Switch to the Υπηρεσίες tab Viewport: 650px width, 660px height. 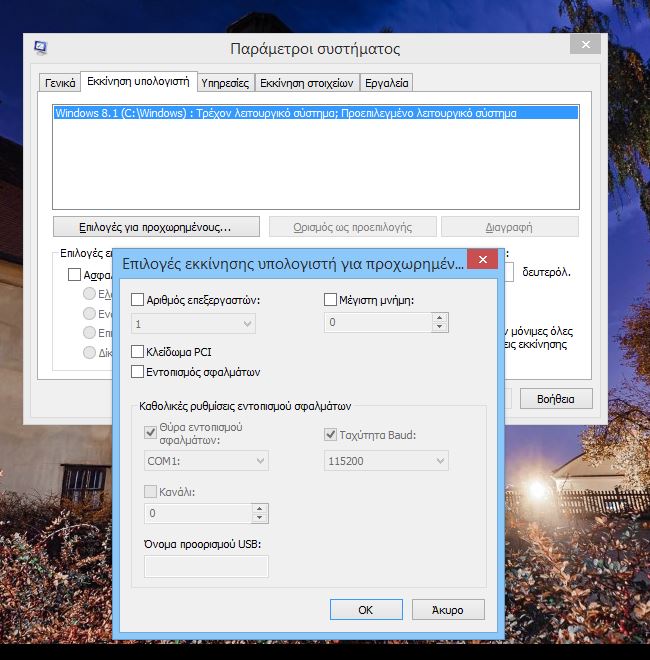(x=225, y=83)
